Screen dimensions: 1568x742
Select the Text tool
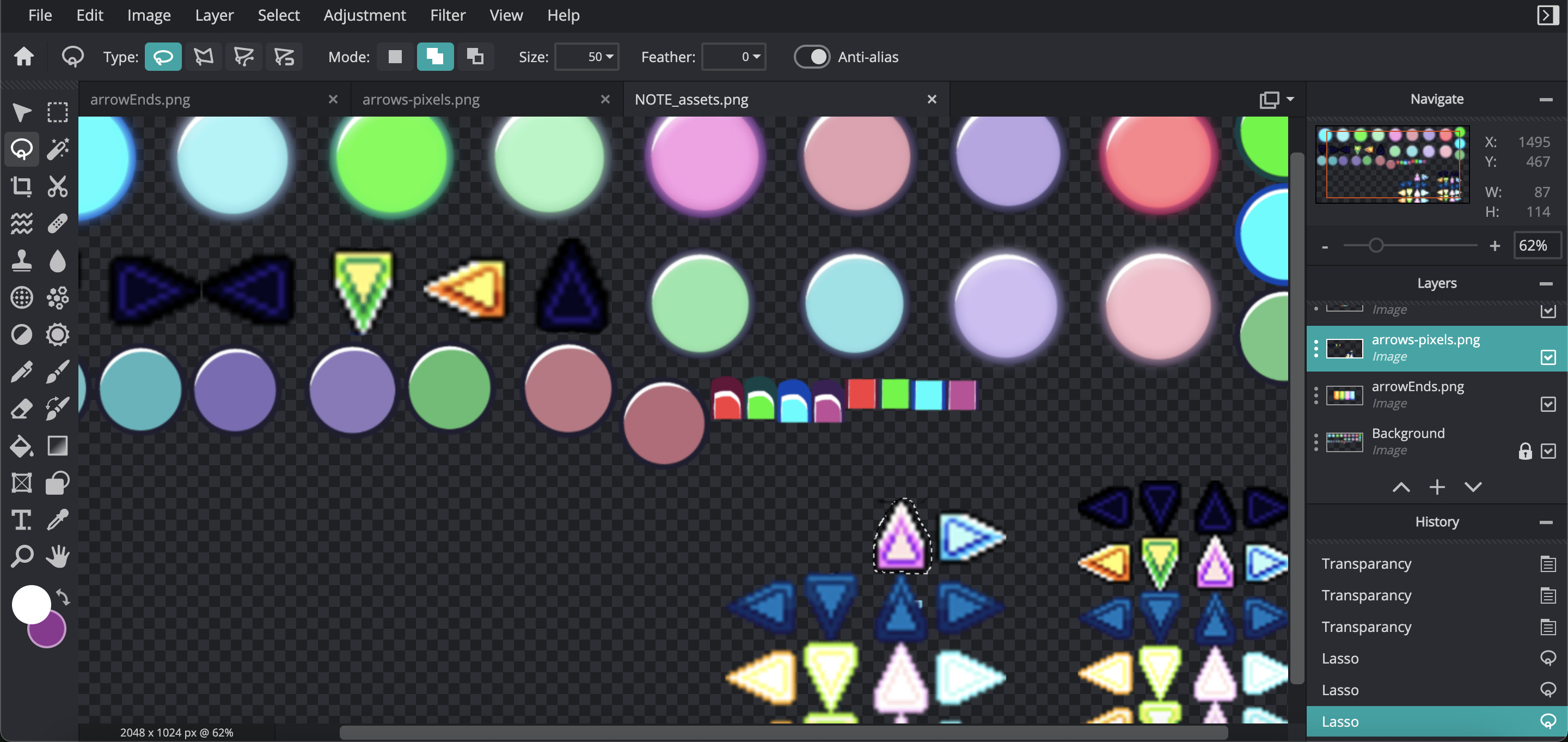click(21, 519)
